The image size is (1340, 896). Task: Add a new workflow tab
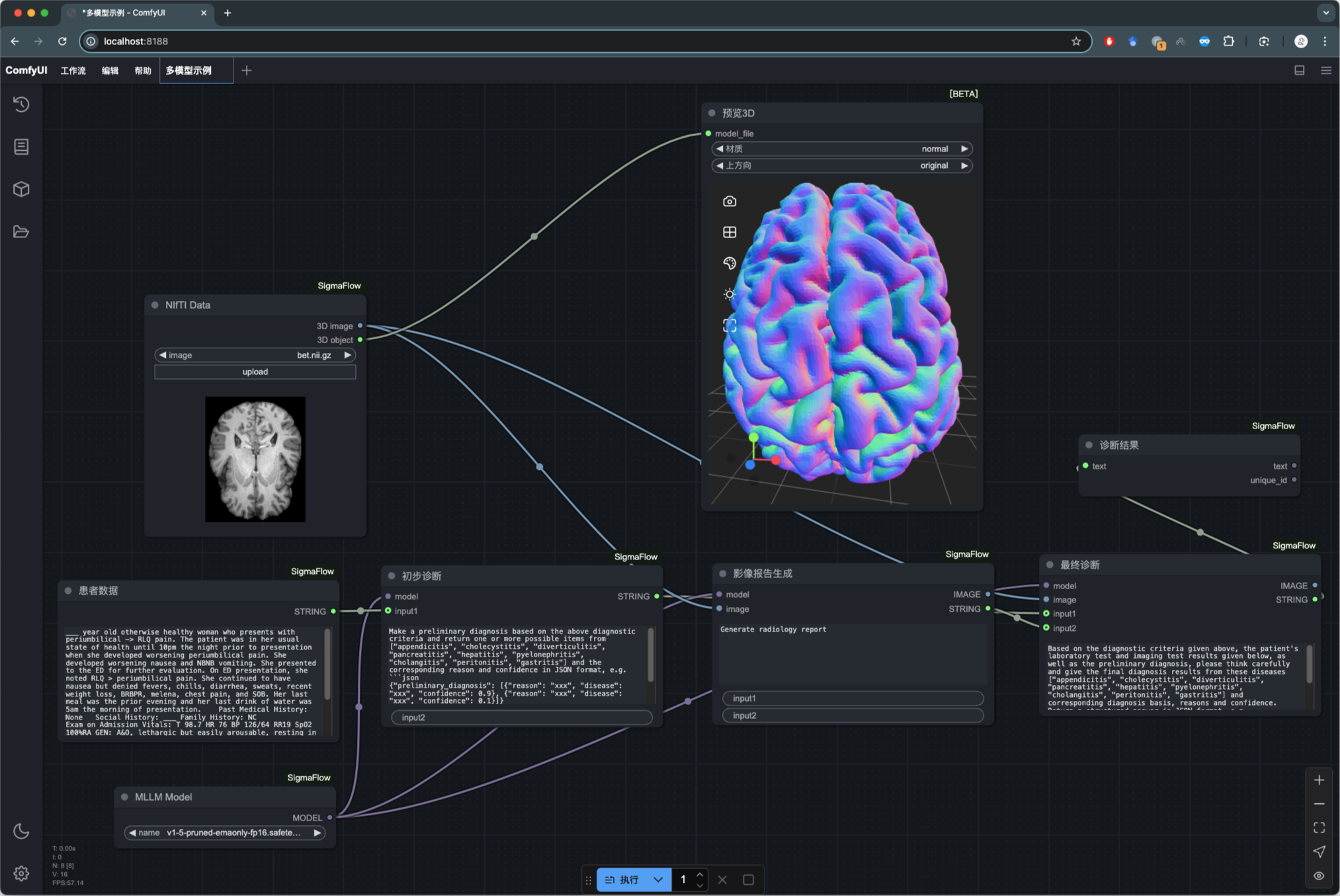(247, 70)
